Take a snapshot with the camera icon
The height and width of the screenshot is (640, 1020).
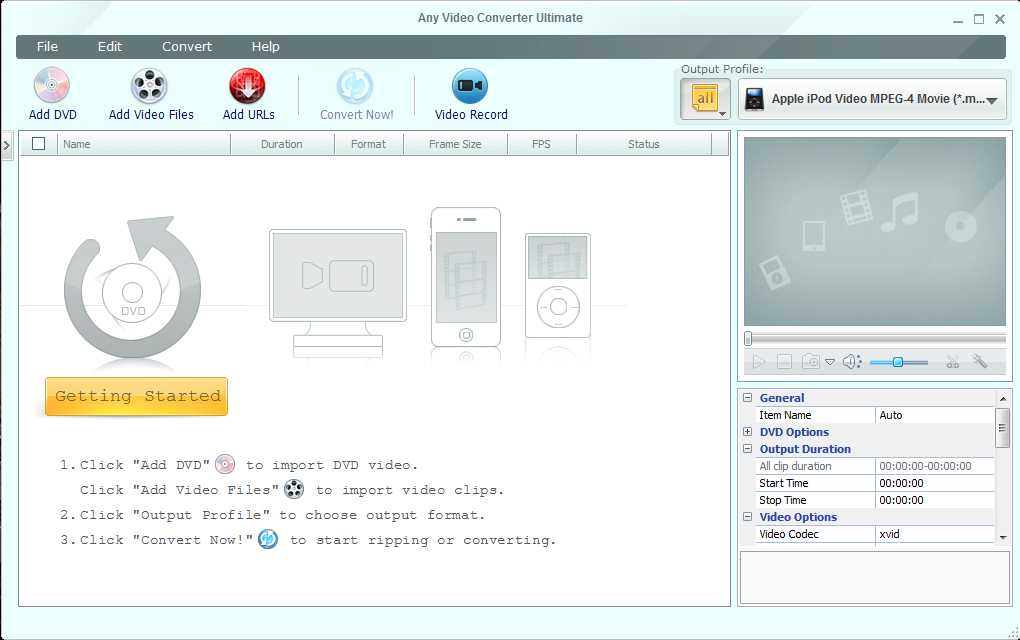(811, 361)
